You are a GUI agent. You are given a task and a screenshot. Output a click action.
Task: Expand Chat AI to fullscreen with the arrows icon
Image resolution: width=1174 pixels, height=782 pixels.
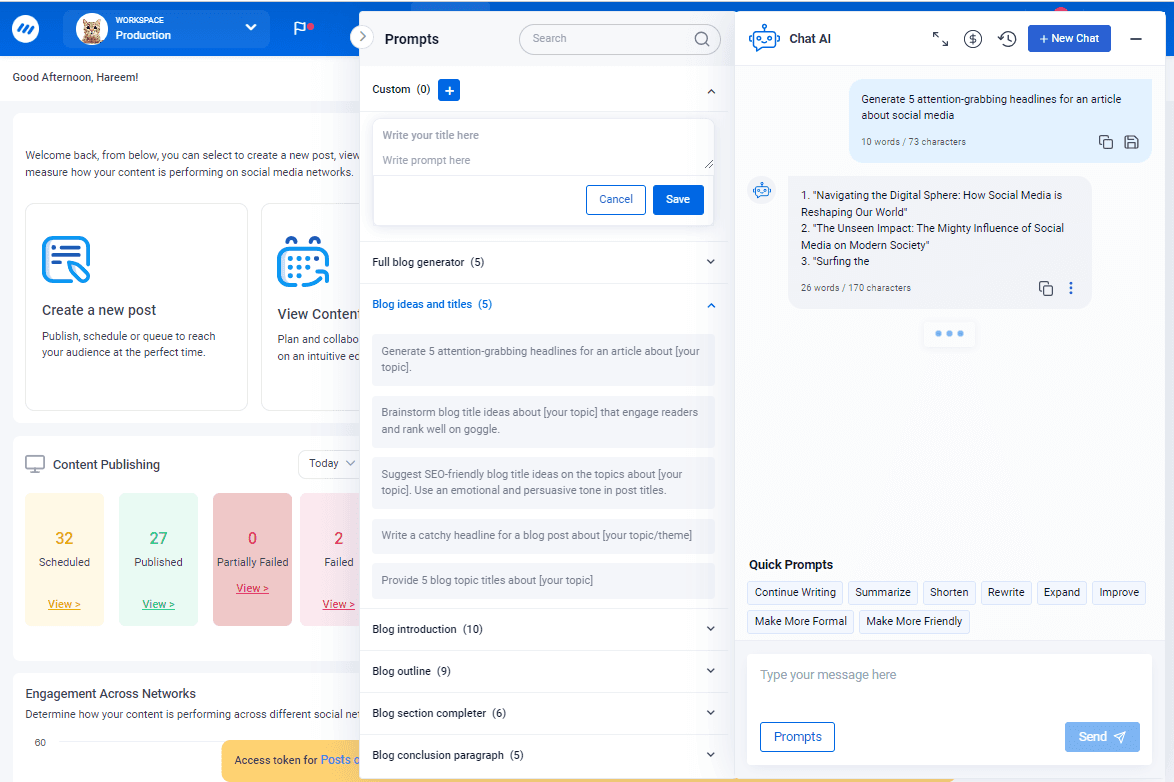click(939, 38)
